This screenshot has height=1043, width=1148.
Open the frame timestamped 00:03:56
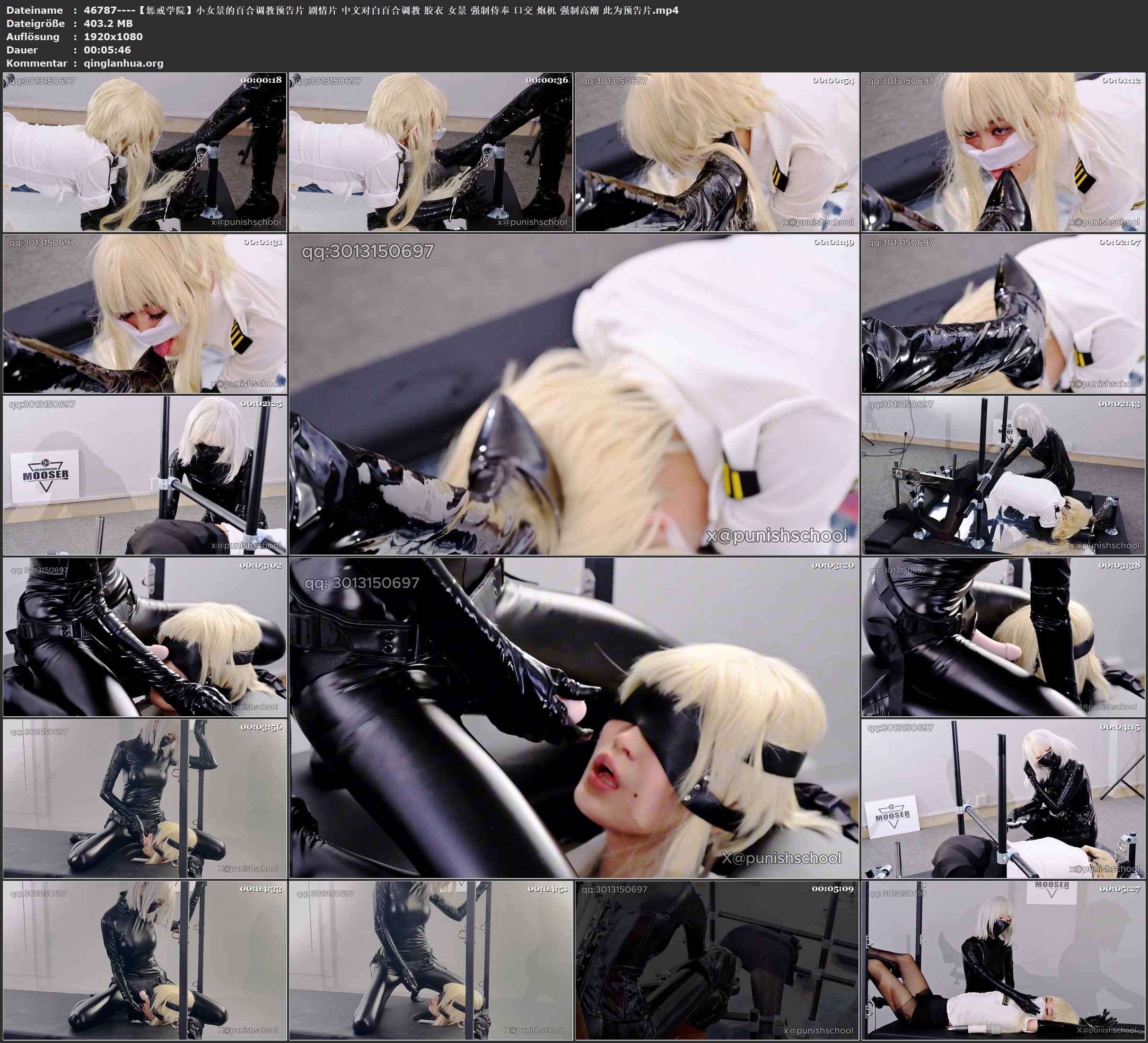pyautogui.click(x=145, y=798)
